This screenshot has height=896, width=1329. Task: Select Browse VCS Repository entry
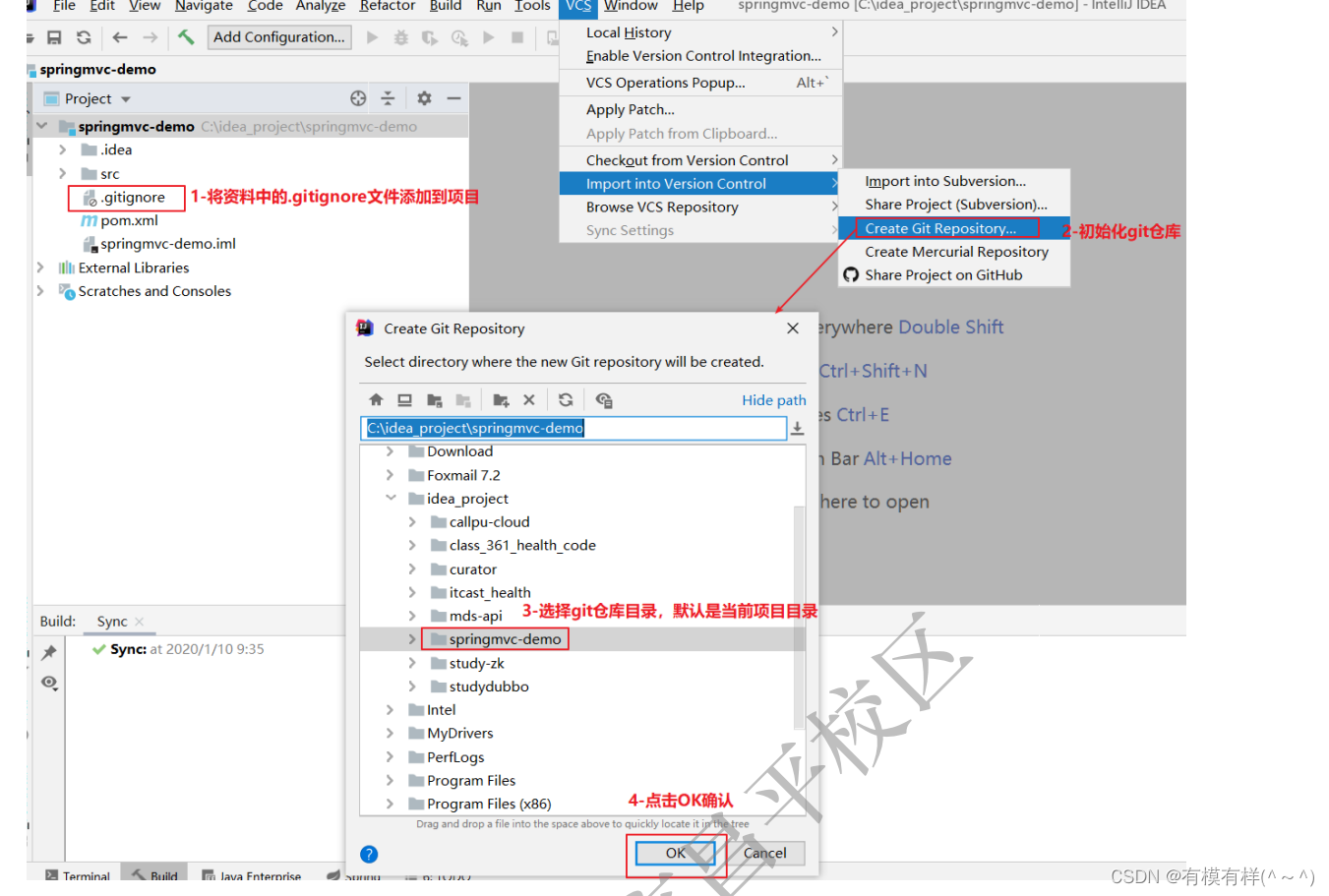700,208
